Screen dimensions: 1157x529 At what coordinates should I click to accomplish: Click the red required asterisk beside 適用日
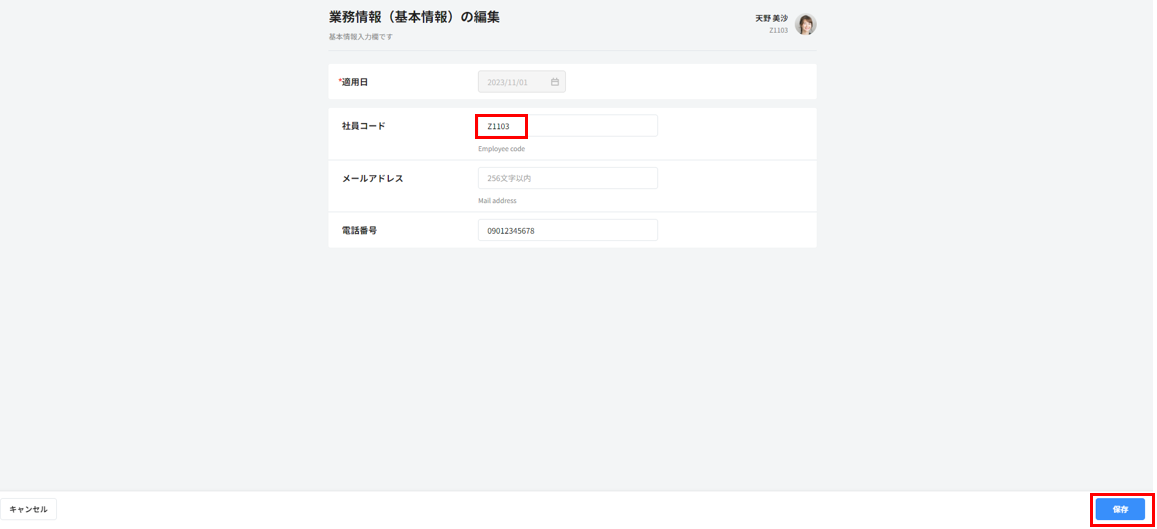coord(340,81)
